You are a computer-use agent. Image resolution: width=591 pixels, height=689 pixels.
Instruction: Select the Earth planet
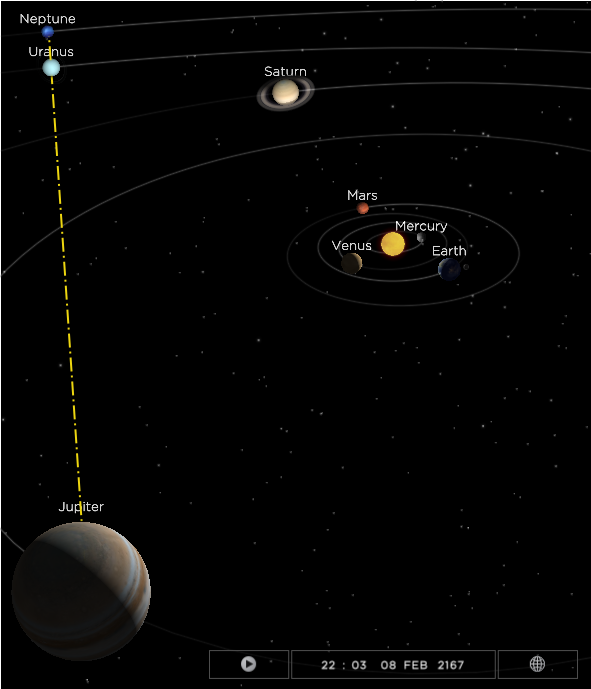coord(449,269)
